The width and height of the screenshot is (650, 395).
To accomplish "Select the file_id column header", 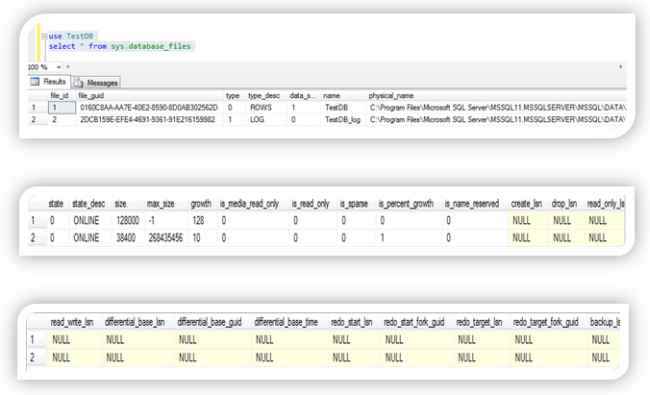I will pos(59,96).
